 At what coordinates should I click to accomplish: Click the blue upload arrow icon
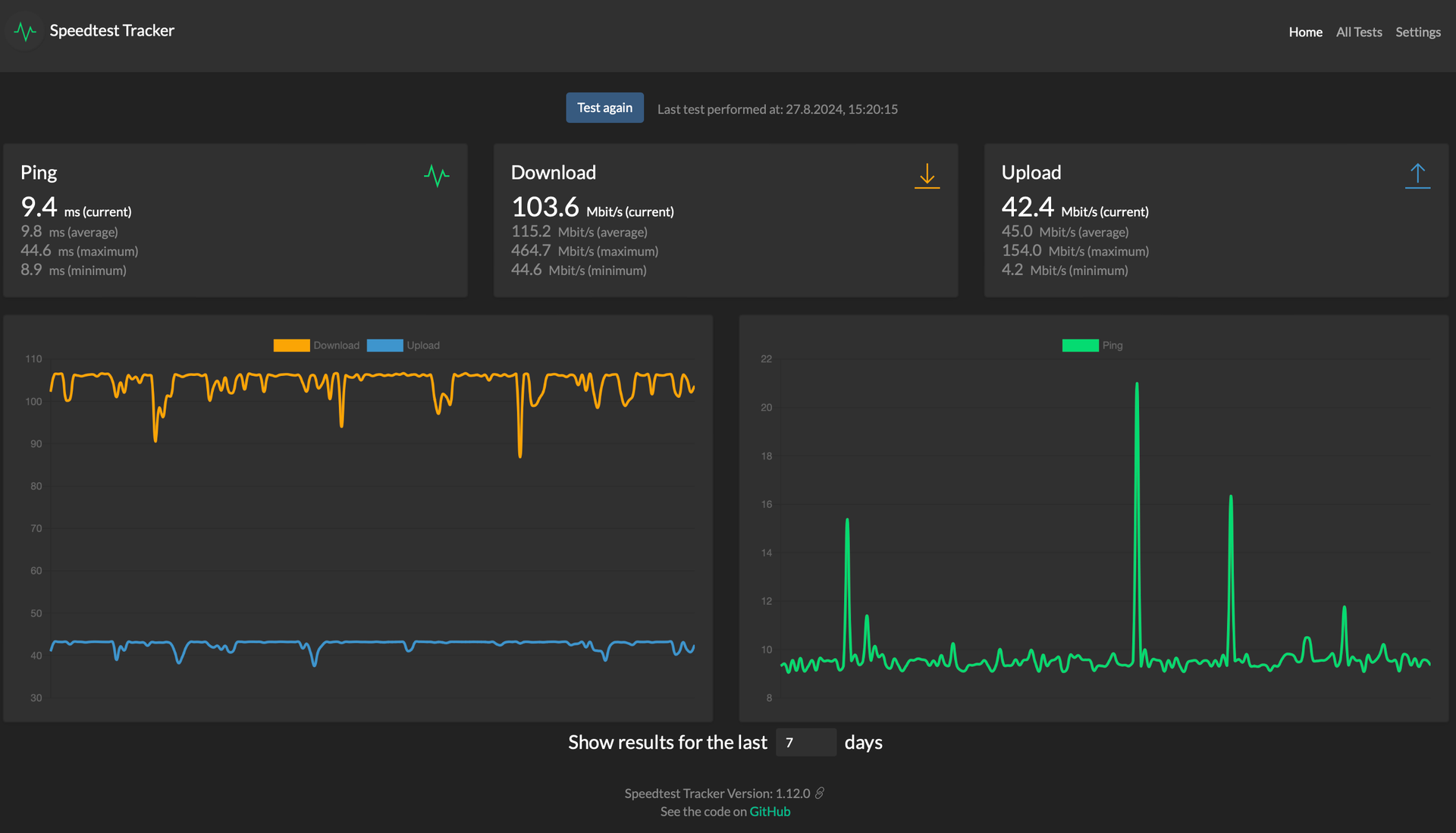coord(1417,176)
